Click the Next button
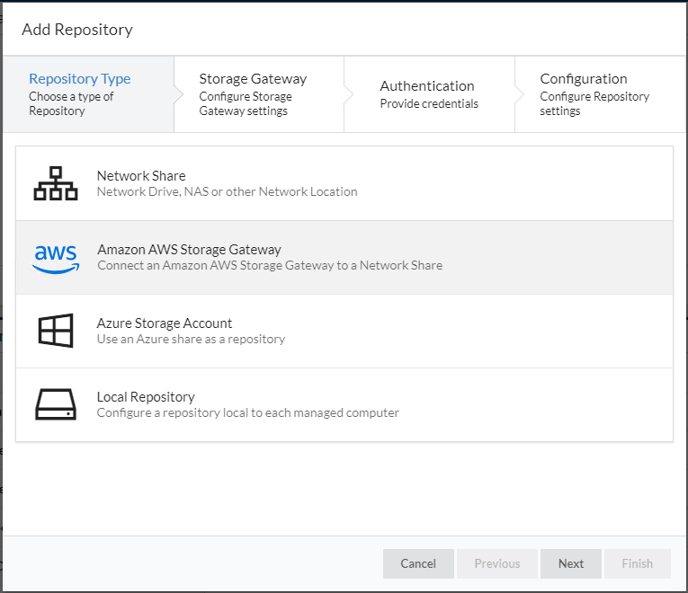Image resolution: width=688 pixels, height=593 pixels. [x=570, y=563]
